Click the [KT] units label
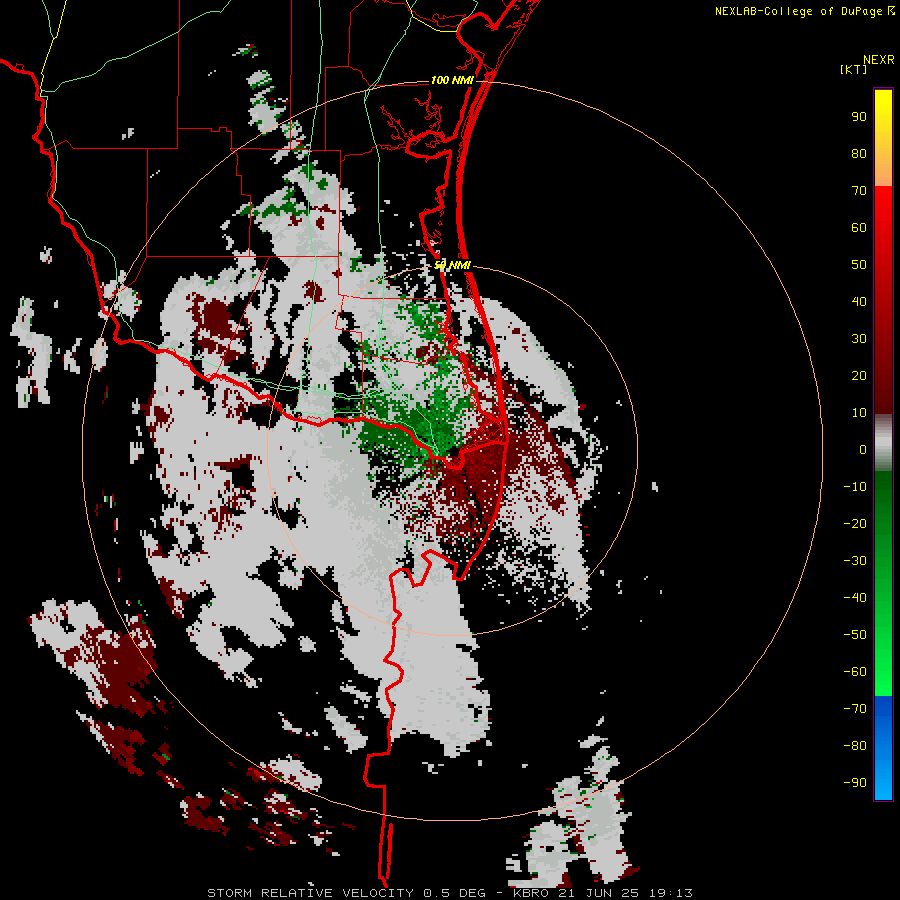This screenshot has height=900, width=900. coord(854,69)
